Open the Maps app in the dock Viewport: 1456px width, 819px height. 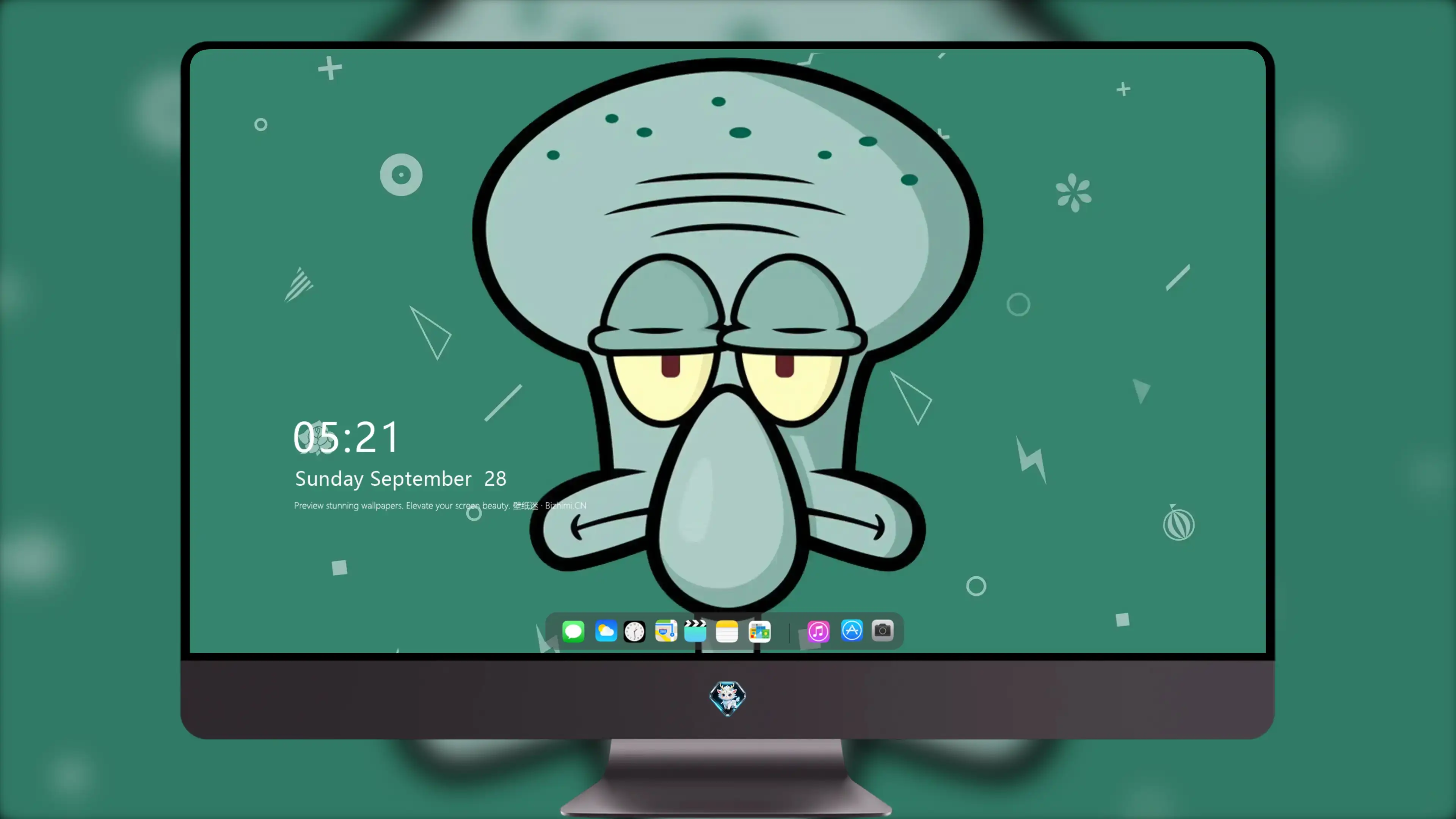pyautogui.click(x=666, y=631)
